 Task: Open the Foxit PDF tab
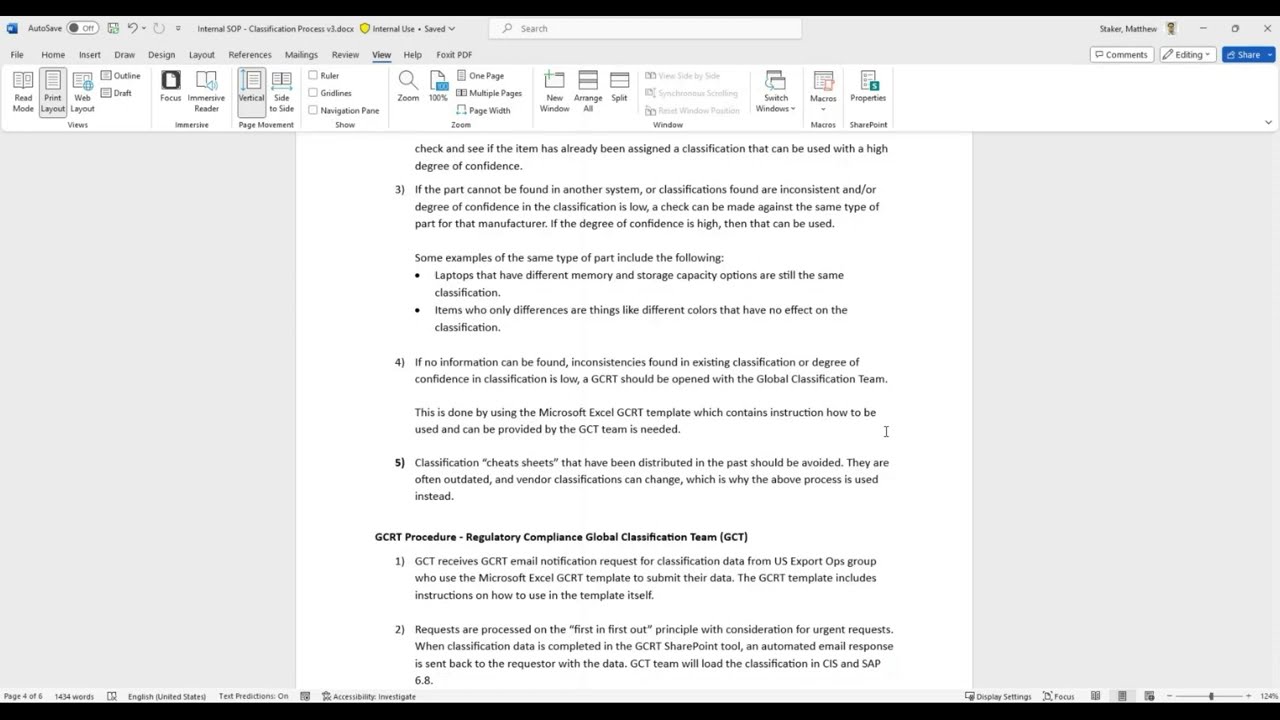pos(453,55)
